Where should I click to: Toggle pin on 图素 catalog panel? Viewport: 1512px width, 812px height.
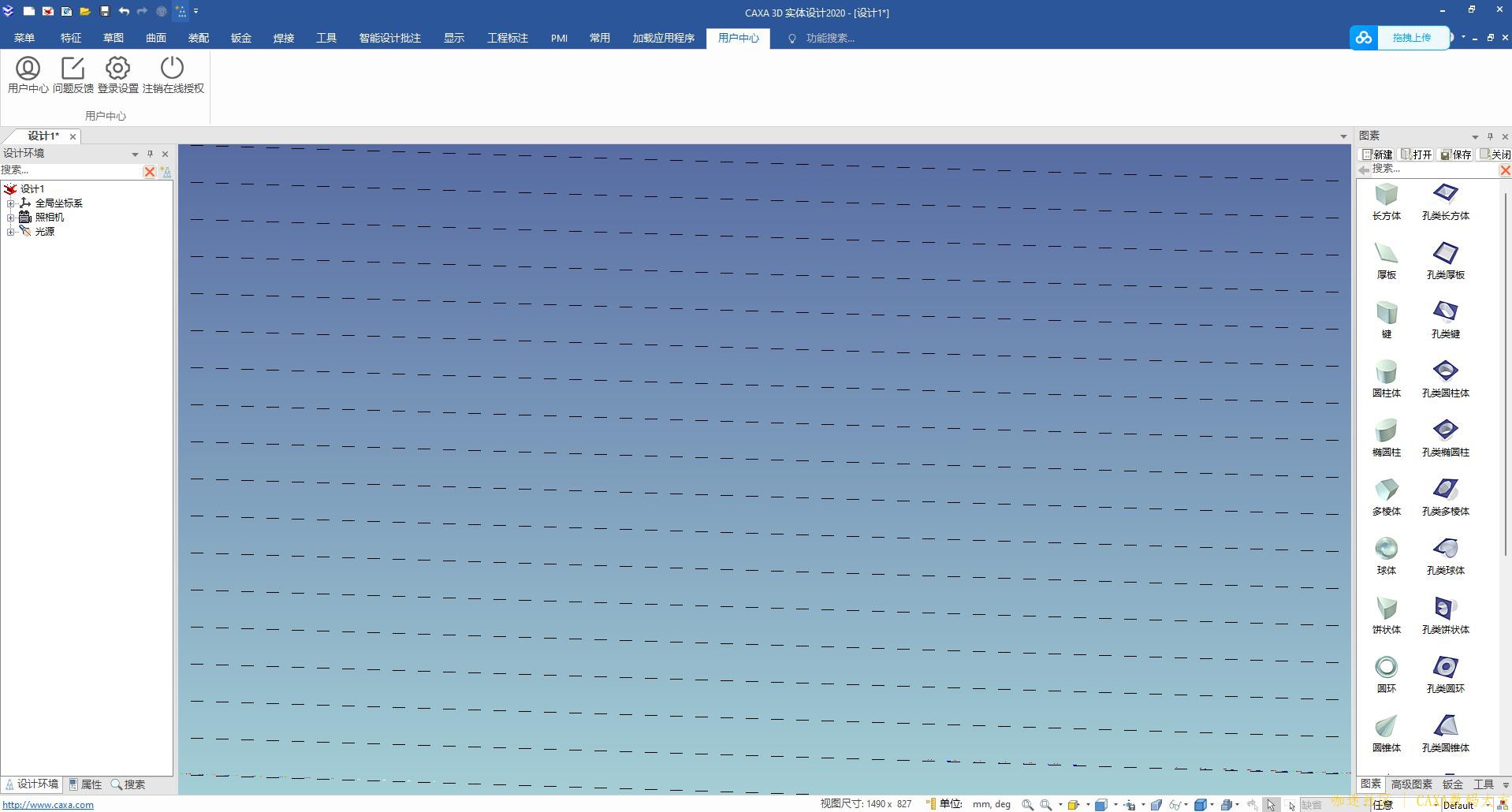[1489, 136]
